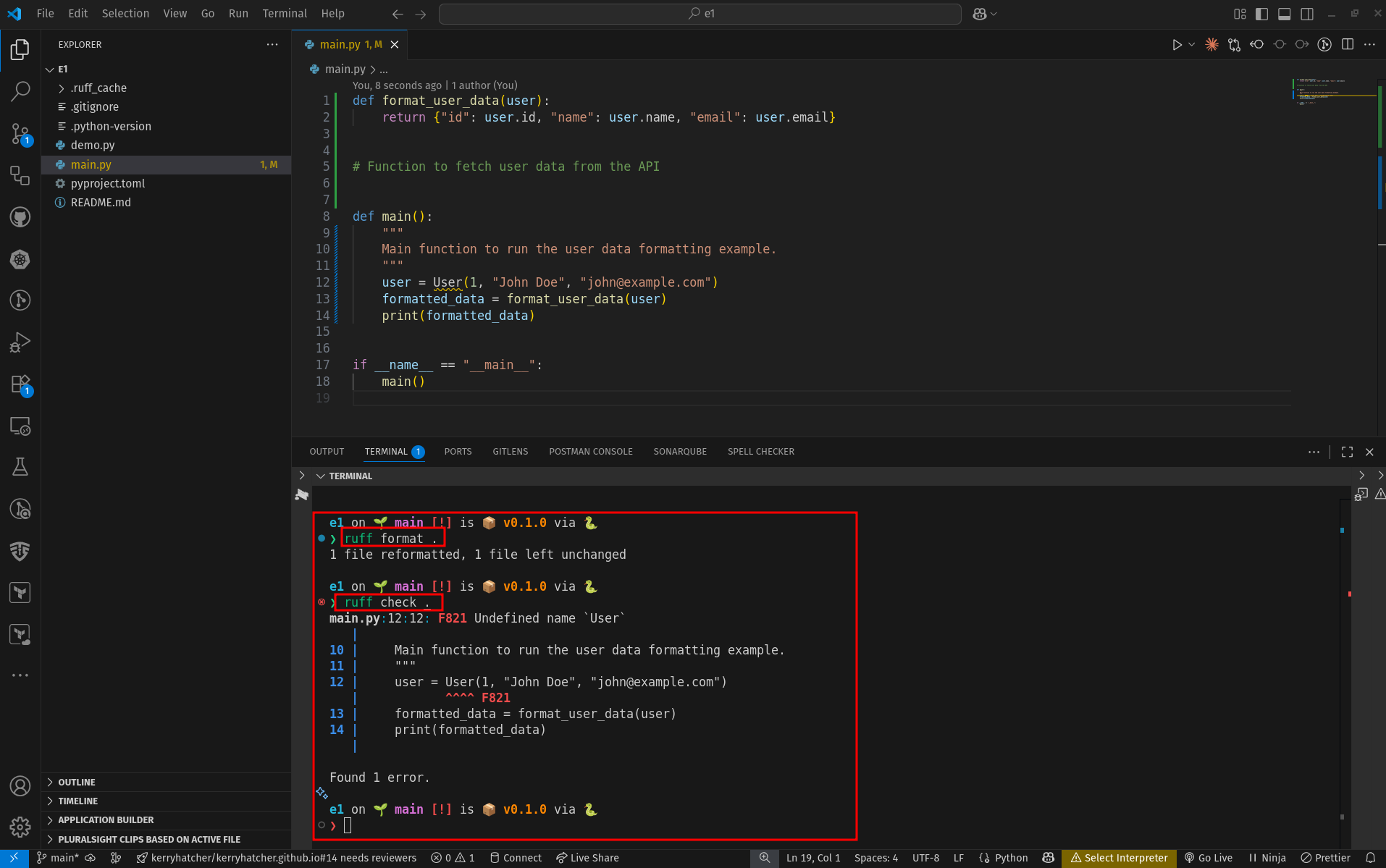The image size is (1386, 868).
Task: Open the Search view in activity bar
Action: [x=20, y=91]
